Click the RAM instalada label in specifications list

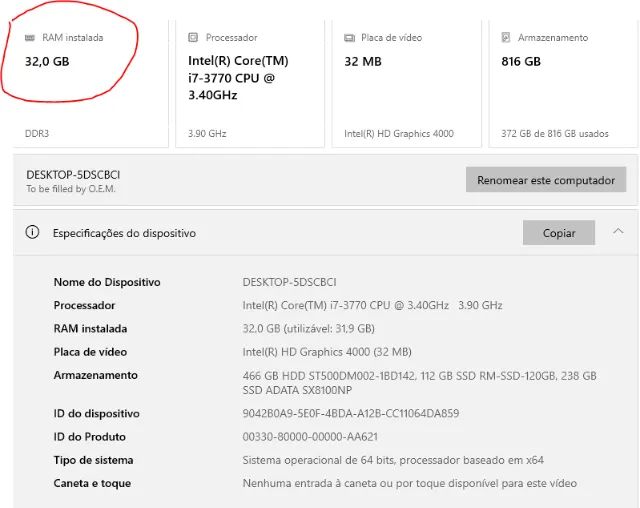[x=90, y=328]
